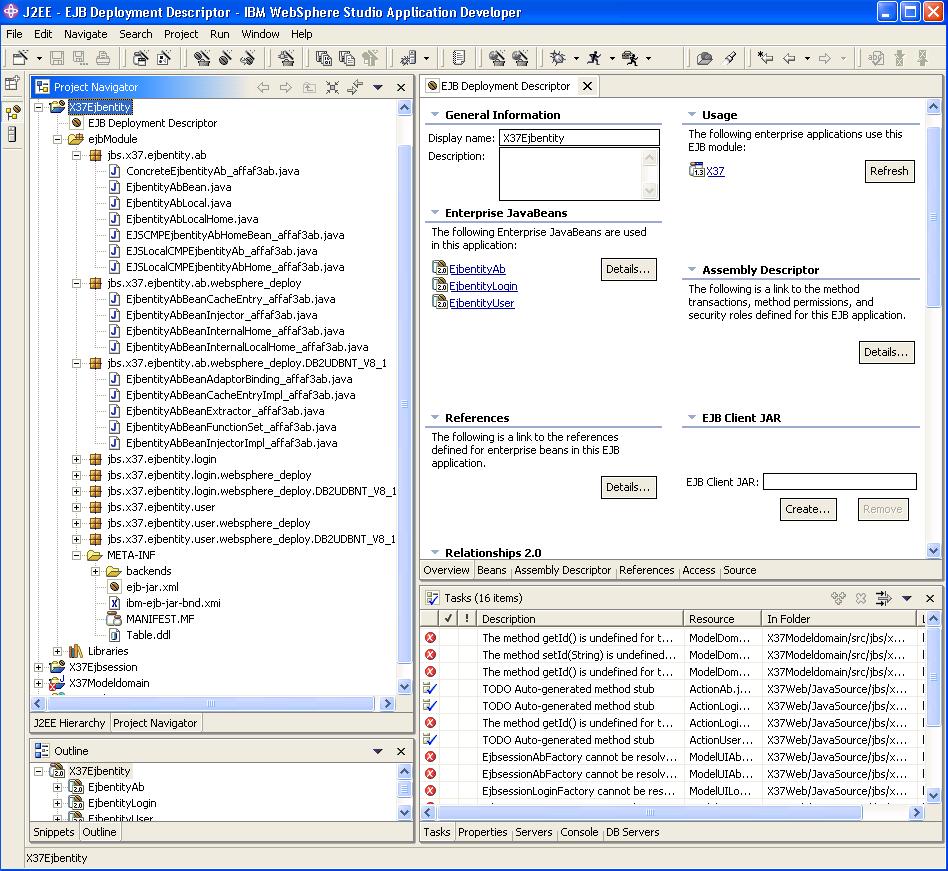Click the Open a Perspective sidebar icon
The height and width of the screenshot is (871, 948).
click(12, 83)
